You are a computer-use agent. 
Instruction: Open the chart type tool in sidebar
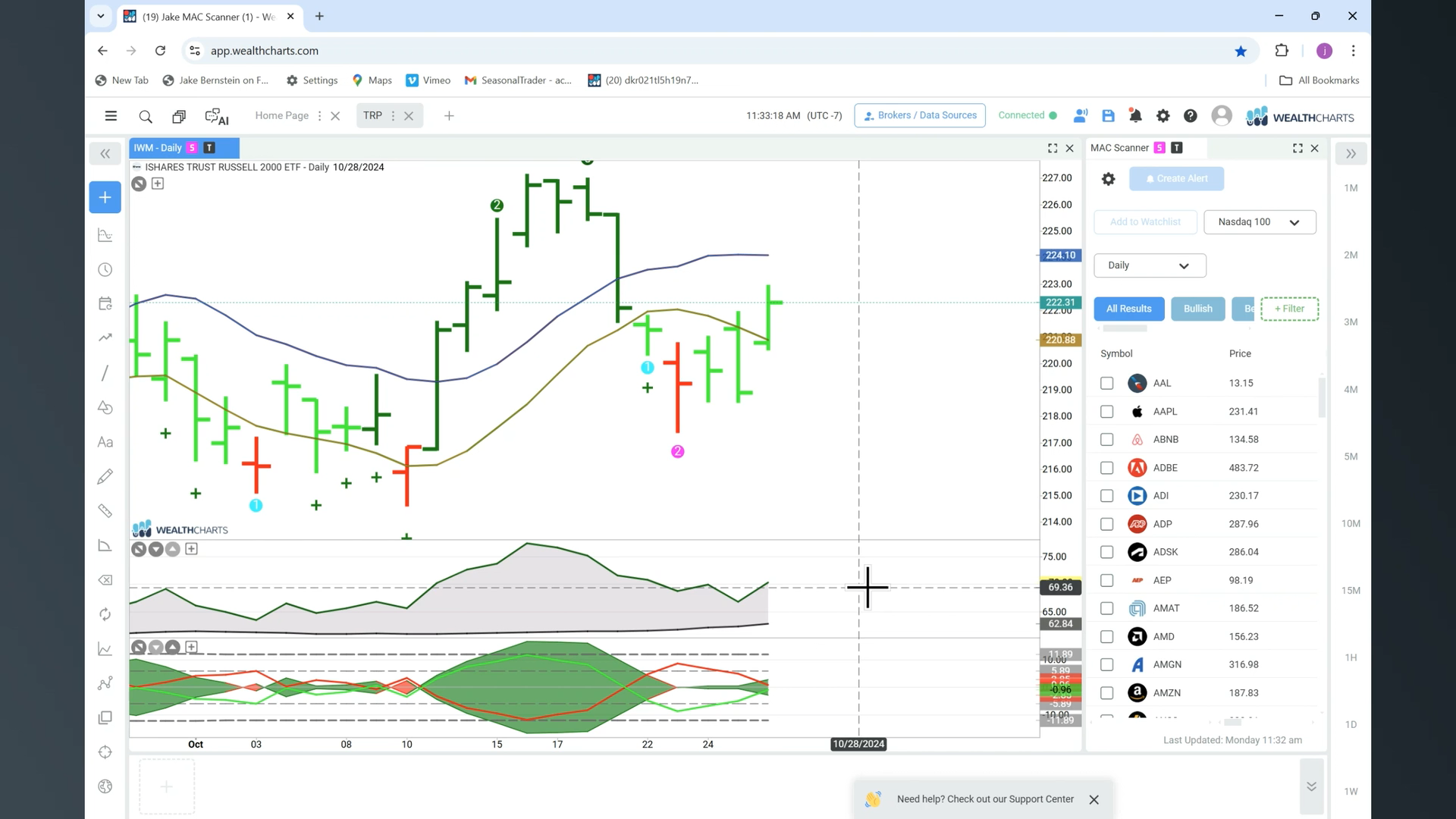pyautogui.click(x=105, y=236)
